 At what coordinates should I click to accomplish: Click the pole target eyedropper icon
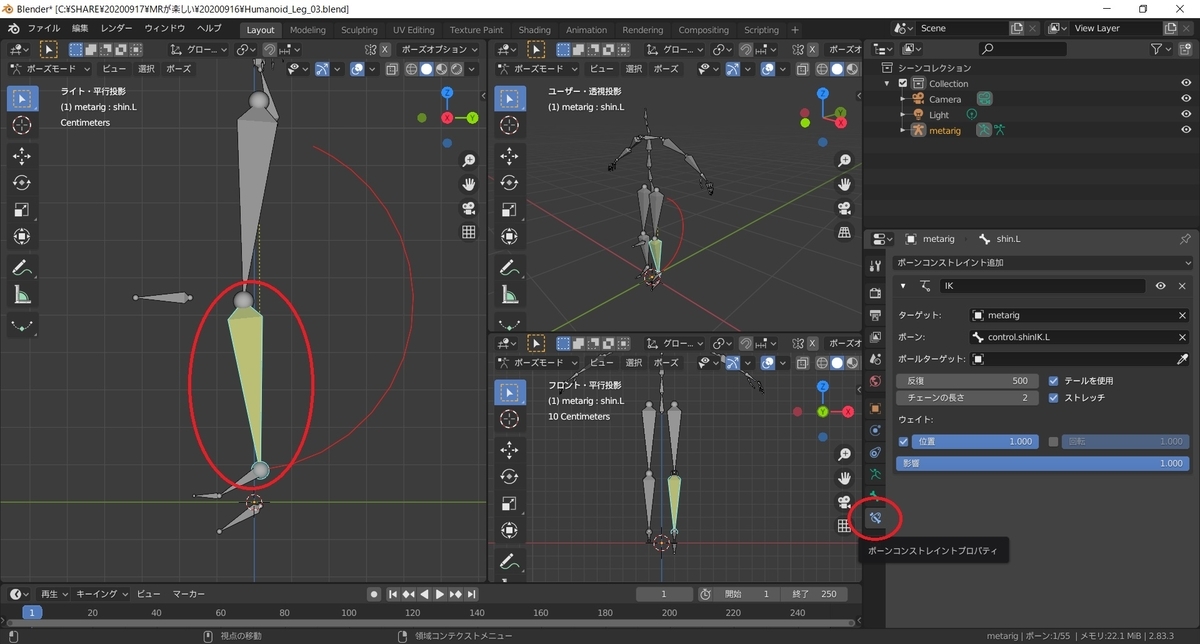click(x=1182, y=359)
